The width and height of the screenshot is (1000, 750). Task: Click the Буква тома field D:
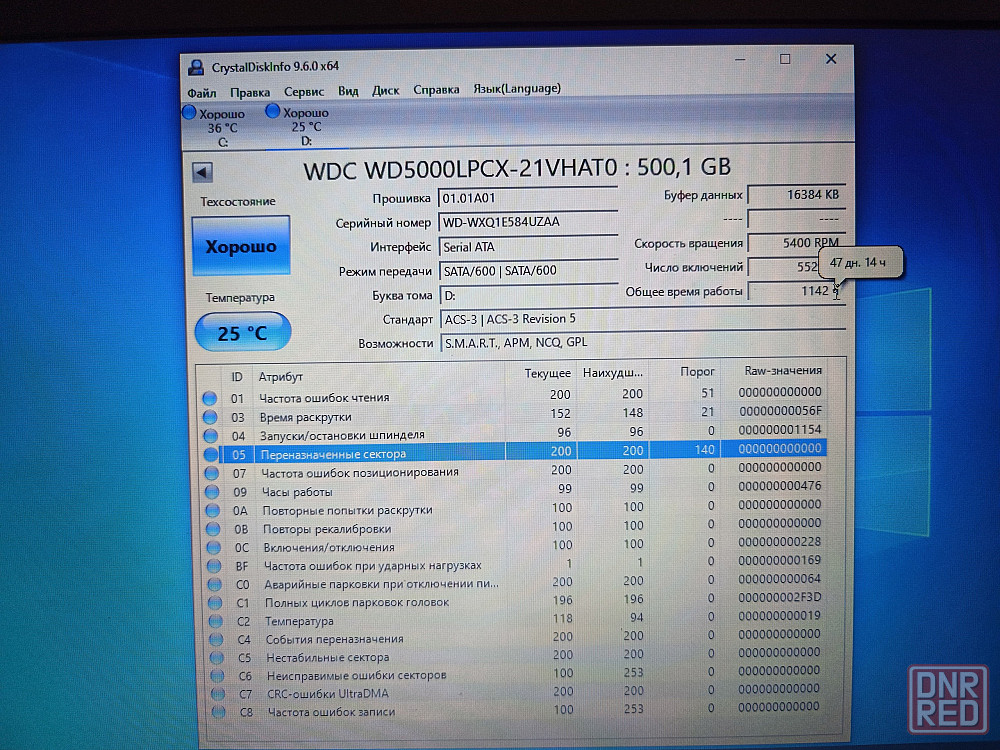point(529,295)
